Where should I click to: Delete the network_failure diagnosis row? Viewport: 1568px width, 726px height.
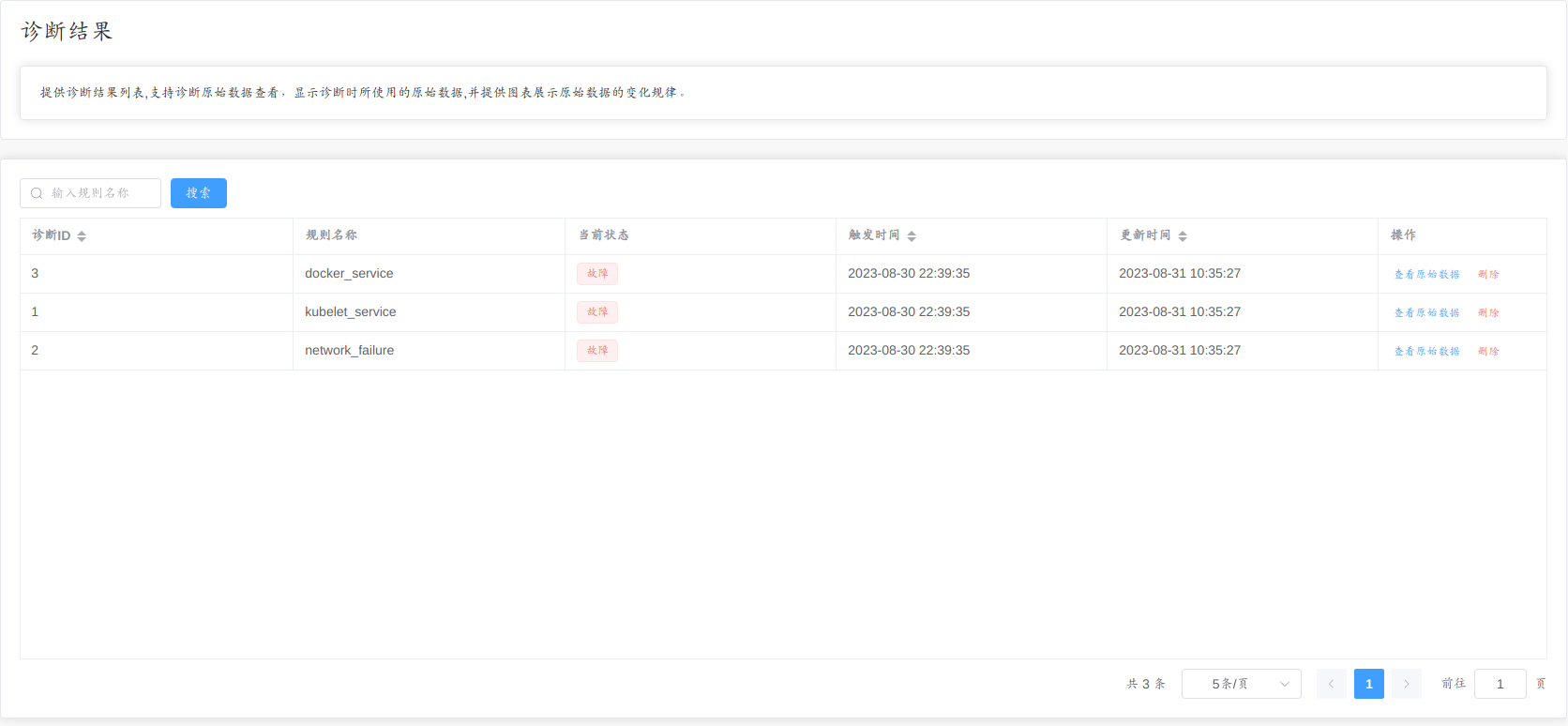click(x=1488, y=352)
